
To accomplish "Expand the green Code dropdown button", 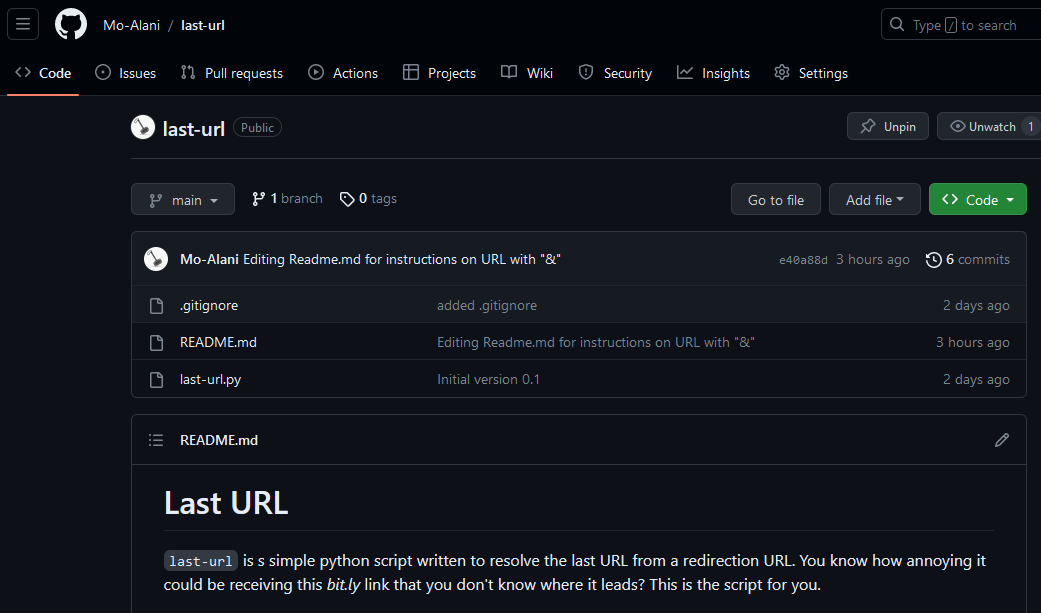I will click(977, 200).
